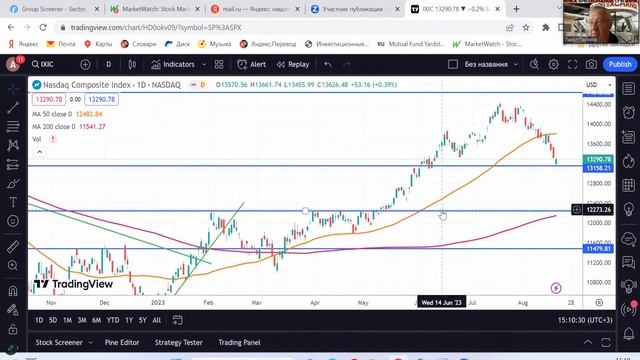
Task: Select the crosshair cursor tool
Action: click(13, 89)
